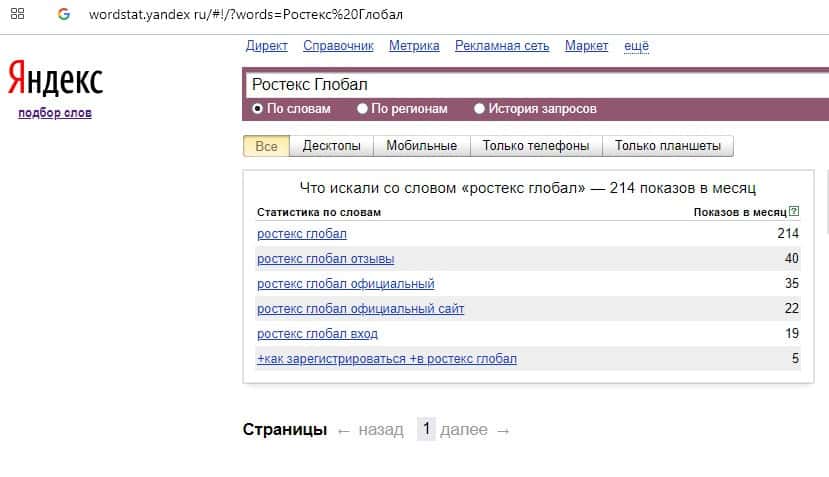This screenshot has height=477, width=829.
Task: Switch to the Десктопы tab
Action: (331, 146)
